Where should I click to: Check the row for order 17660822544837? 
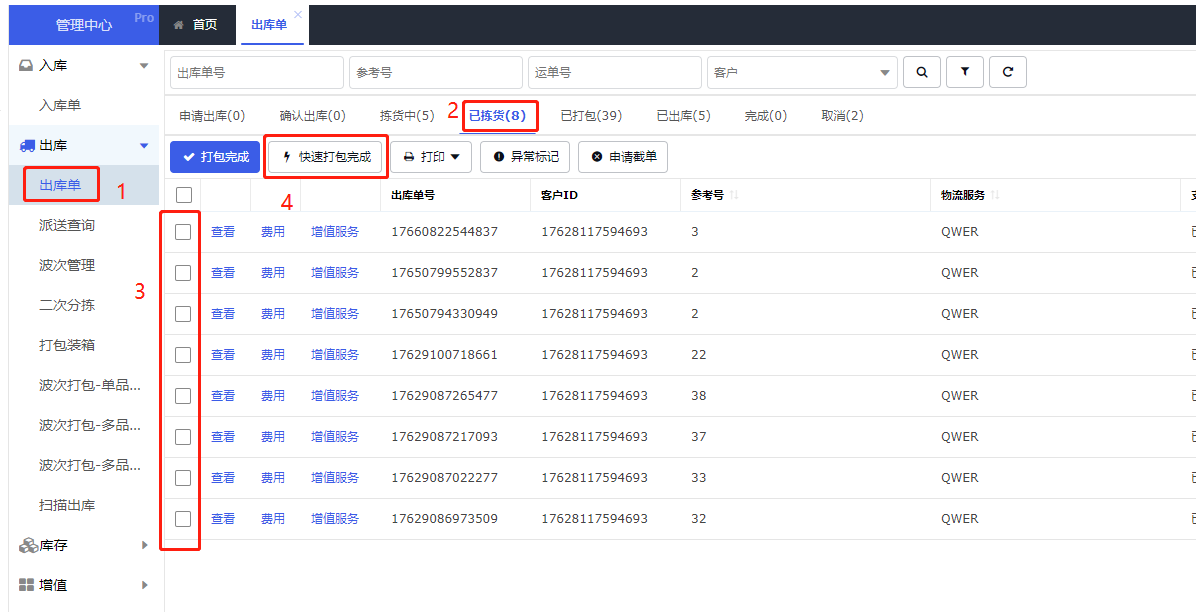183,232
